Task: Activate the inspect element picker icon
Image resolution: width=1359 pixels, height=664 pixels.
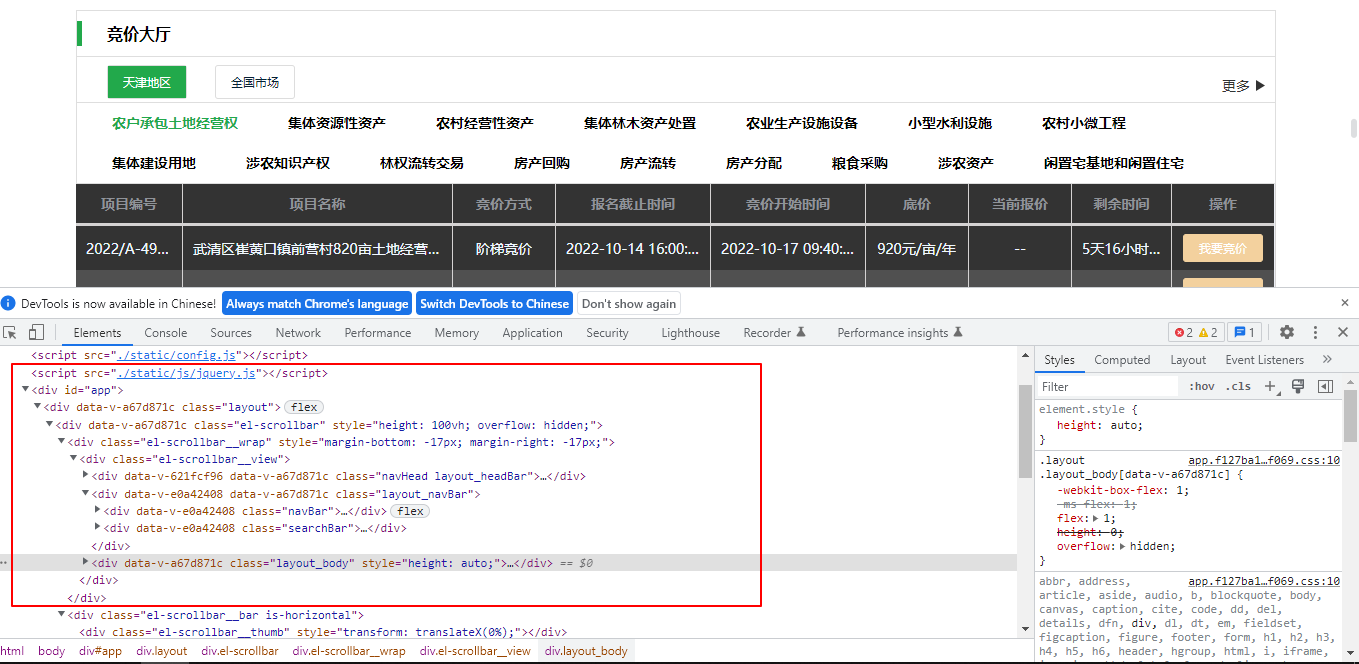Action: click(10, 333)
